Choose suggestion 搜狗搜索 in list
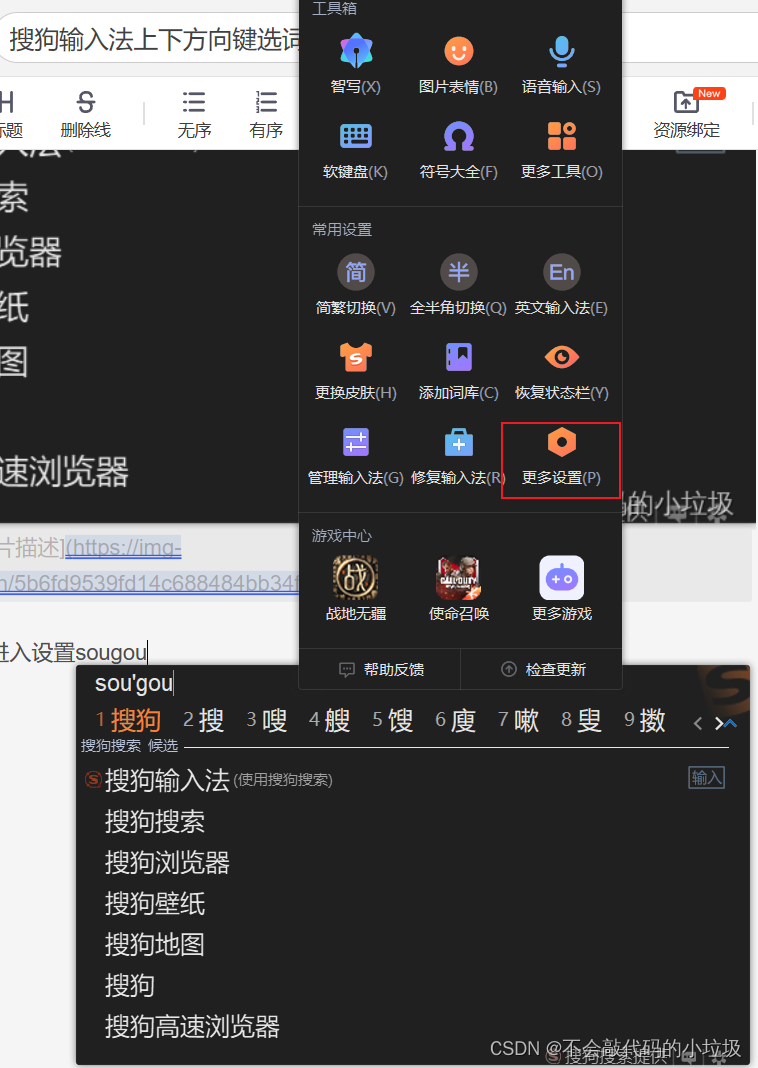Viewport: 758px width, 1068px height. pyautogui.click(x=155, y=821)
